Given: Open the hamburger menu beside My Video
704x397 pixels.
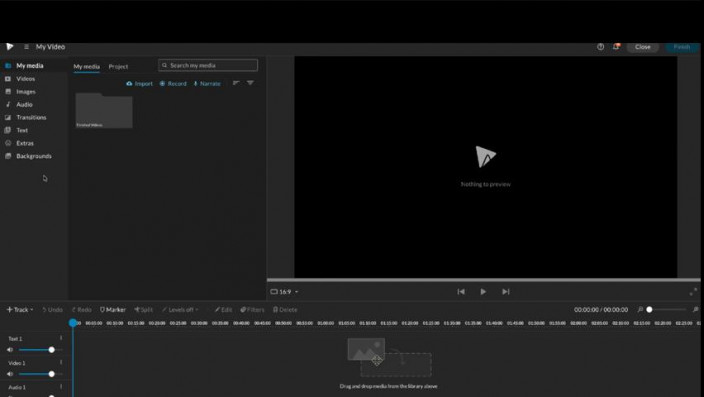Looking at the screenshot, I should (26, 47).
